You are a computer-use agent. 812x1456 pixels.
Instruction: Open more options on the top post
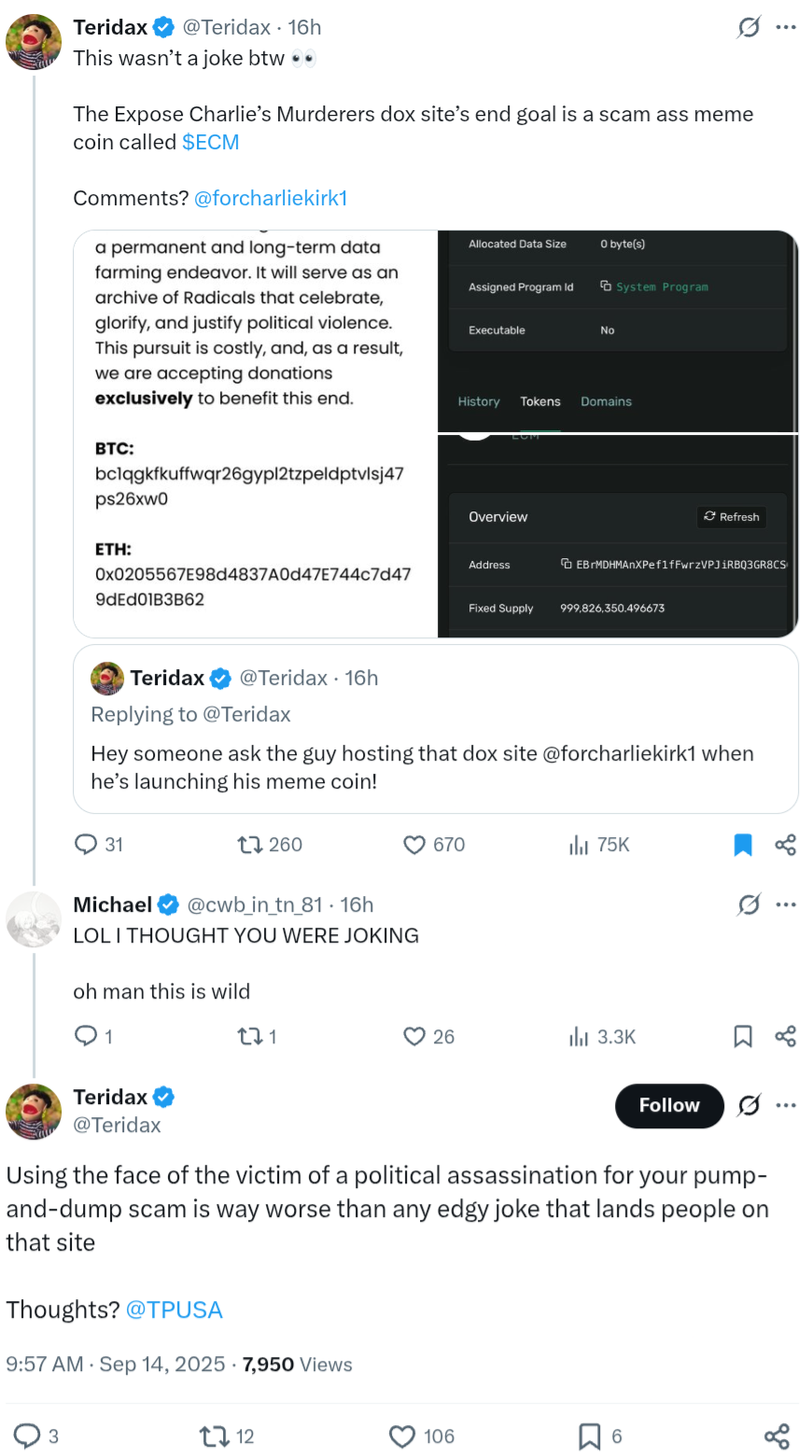[x=787, y=27]
